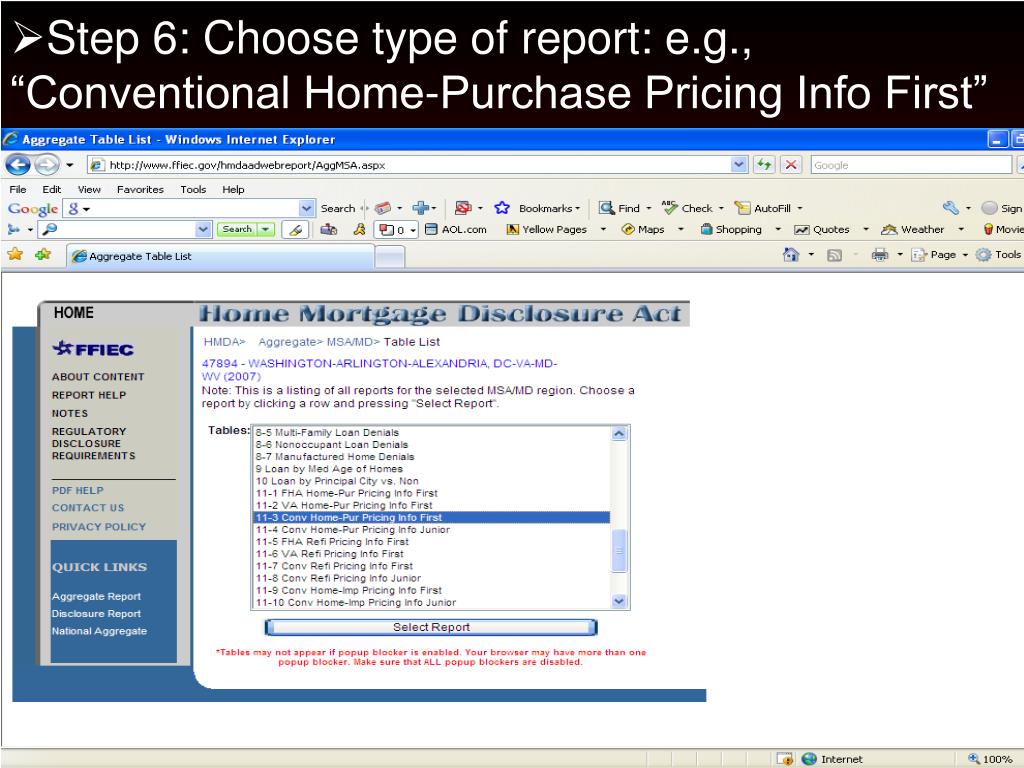1024x768 pixels.
Task: Click the Select Report button
Action: pos(431,627)
